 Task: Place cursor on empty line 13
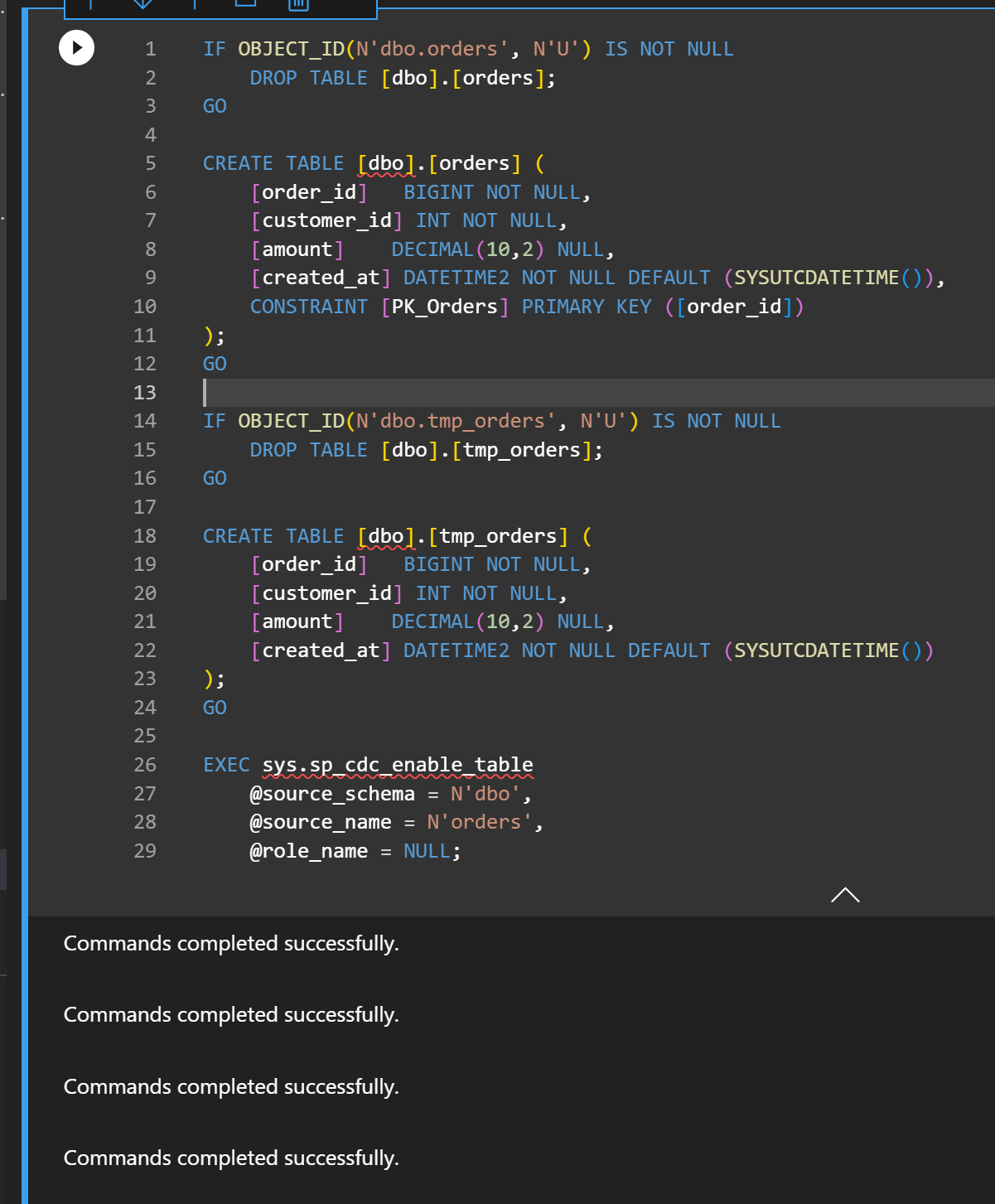point(597,393)
